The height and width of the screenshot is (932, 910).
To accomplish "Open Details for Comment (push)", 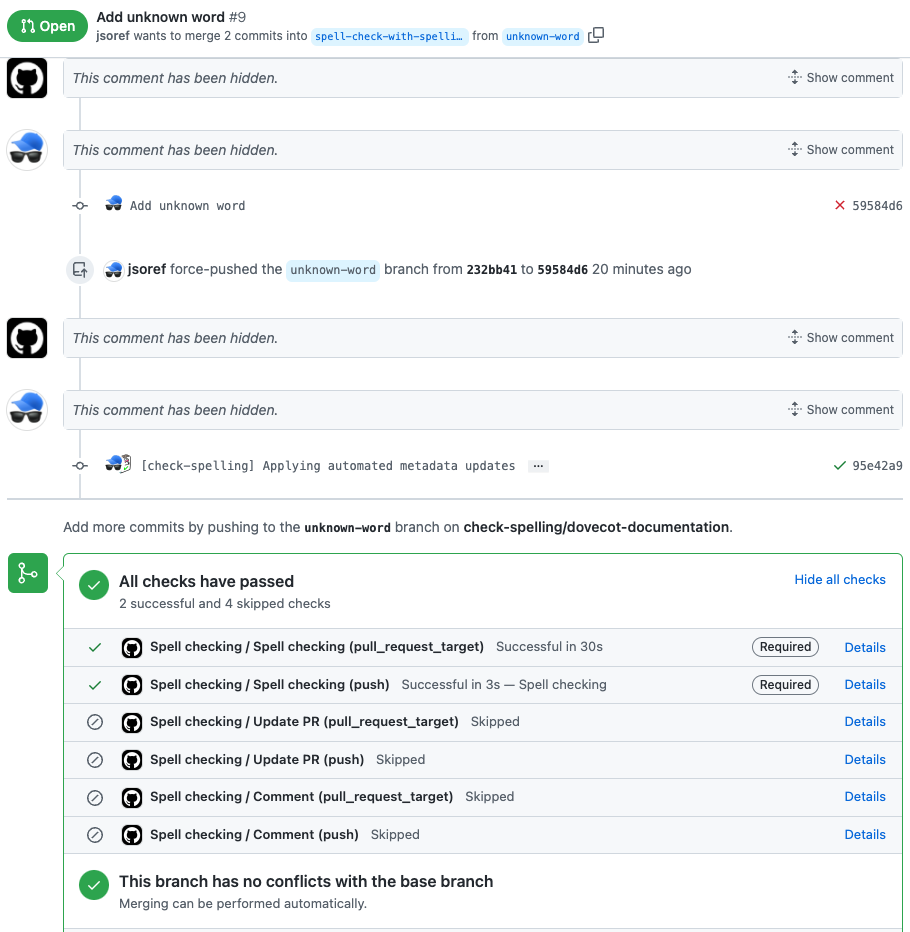I will pos(865,835).
